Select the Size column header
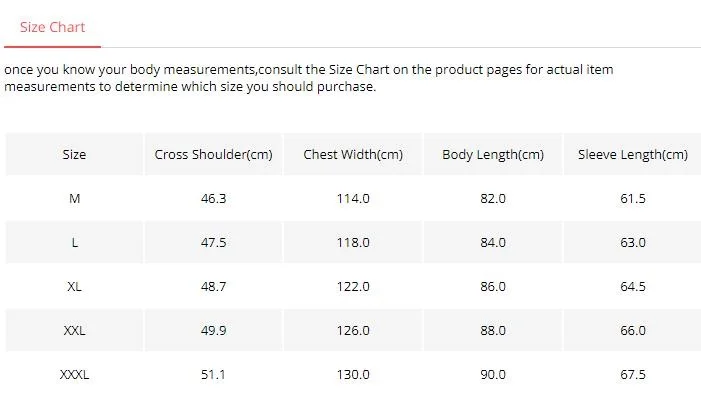The image size is (701, 397). pyautogui.click(x=74, y=155)
